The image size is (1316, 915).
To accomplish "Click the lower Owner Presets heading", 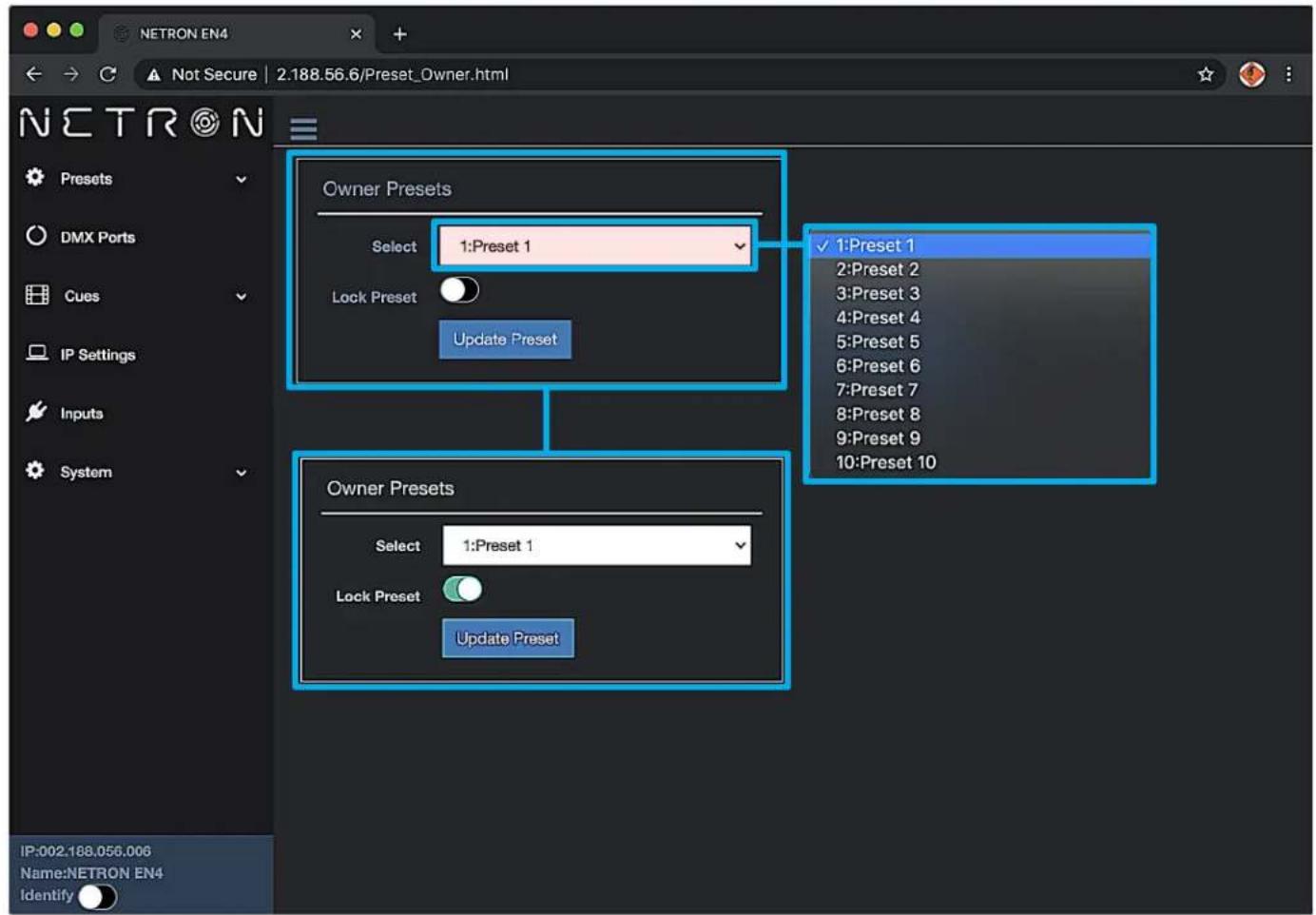I will [391, 488].
